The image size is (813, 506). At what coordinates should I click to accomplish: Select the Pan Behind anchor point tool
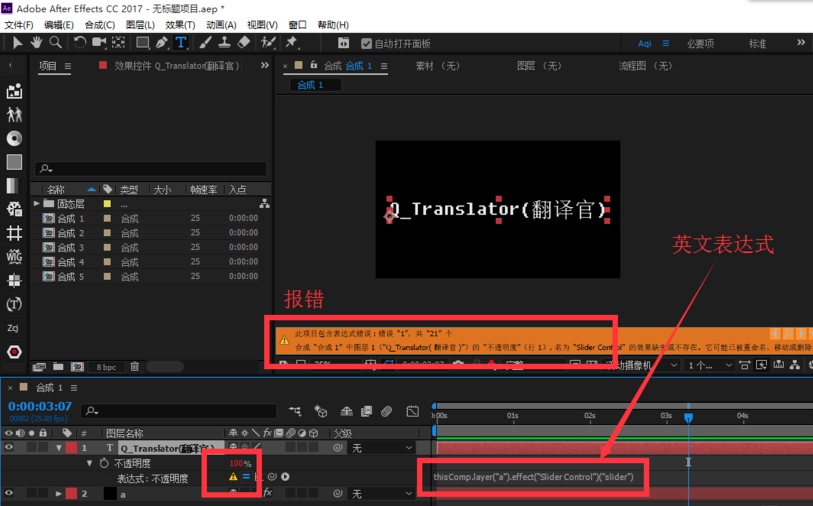click(x=118, y=43)
